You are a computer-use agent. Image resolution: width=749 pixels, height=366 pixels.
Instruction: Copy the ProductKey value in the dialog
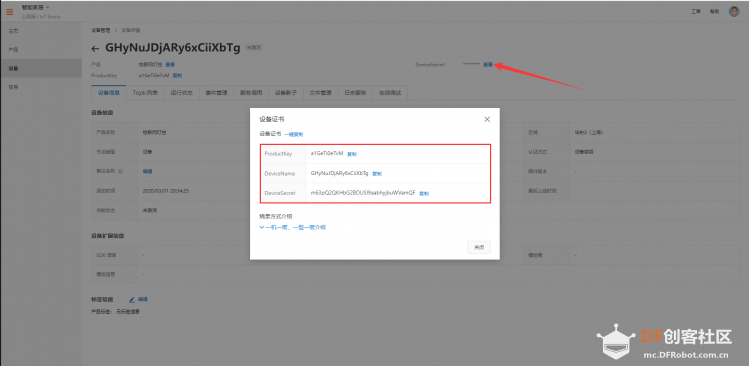[352, 154]
